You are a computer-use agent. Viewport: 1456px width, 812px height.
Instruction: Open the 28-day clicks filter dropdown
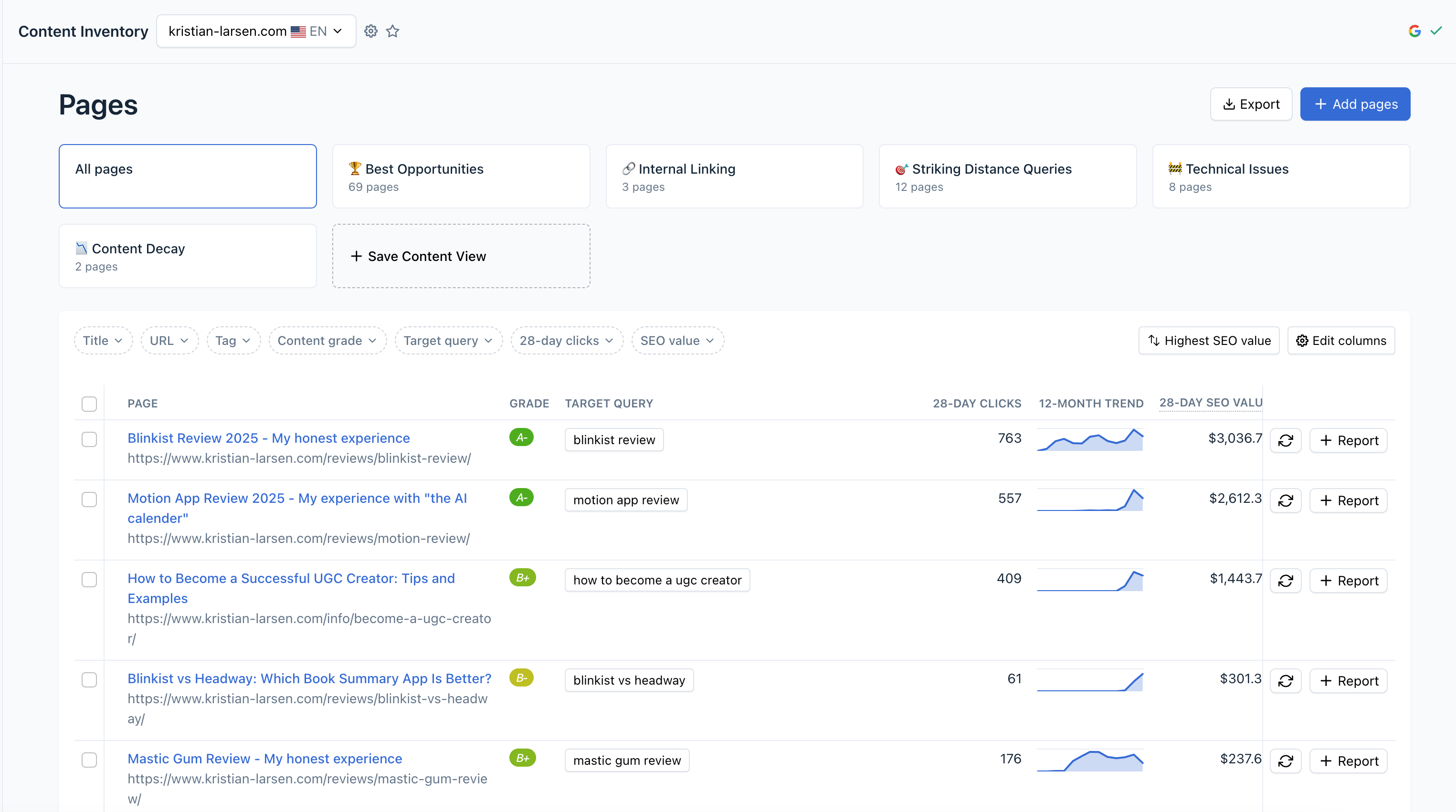pos(566,341)
